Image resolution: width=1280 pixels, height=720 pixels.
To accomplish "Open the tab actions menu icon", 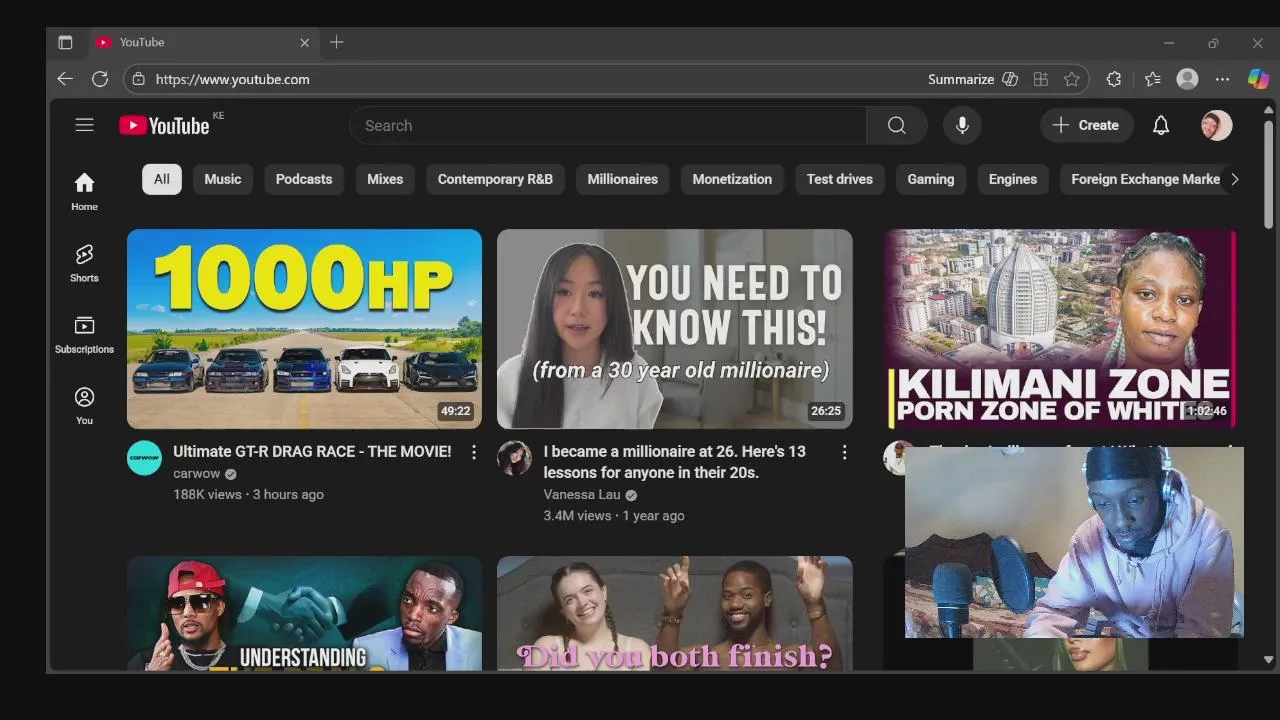I will (65, 42).
